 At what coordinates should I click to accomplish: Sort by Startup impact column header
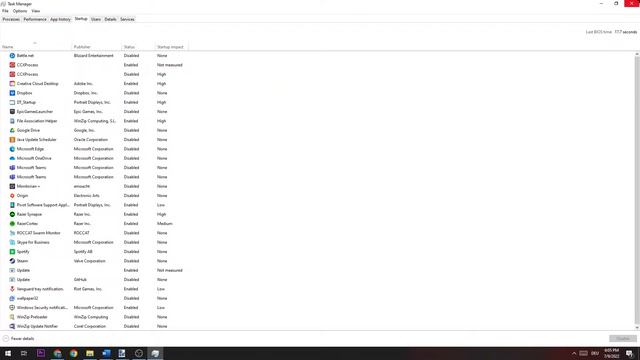tap(171, 47)
